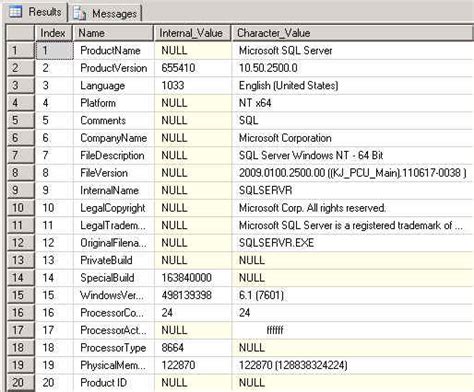The width and height of the screenshot is (474, 392).
Task: Click the PrivateBuild cell
Action: [x=113, y=260]
